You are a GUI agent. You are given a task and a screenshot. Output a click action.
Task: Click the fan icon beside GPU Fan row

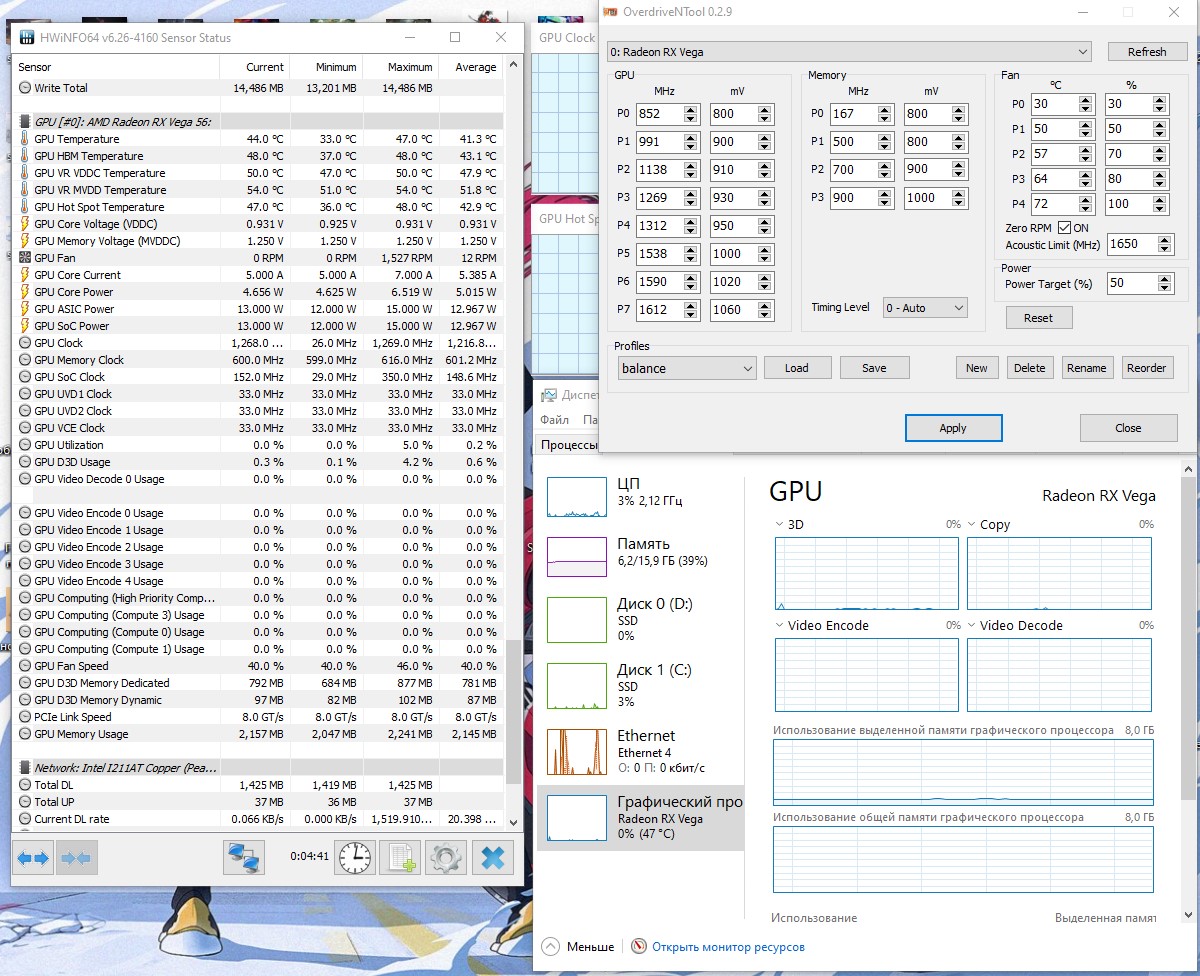tap(25, 258)
